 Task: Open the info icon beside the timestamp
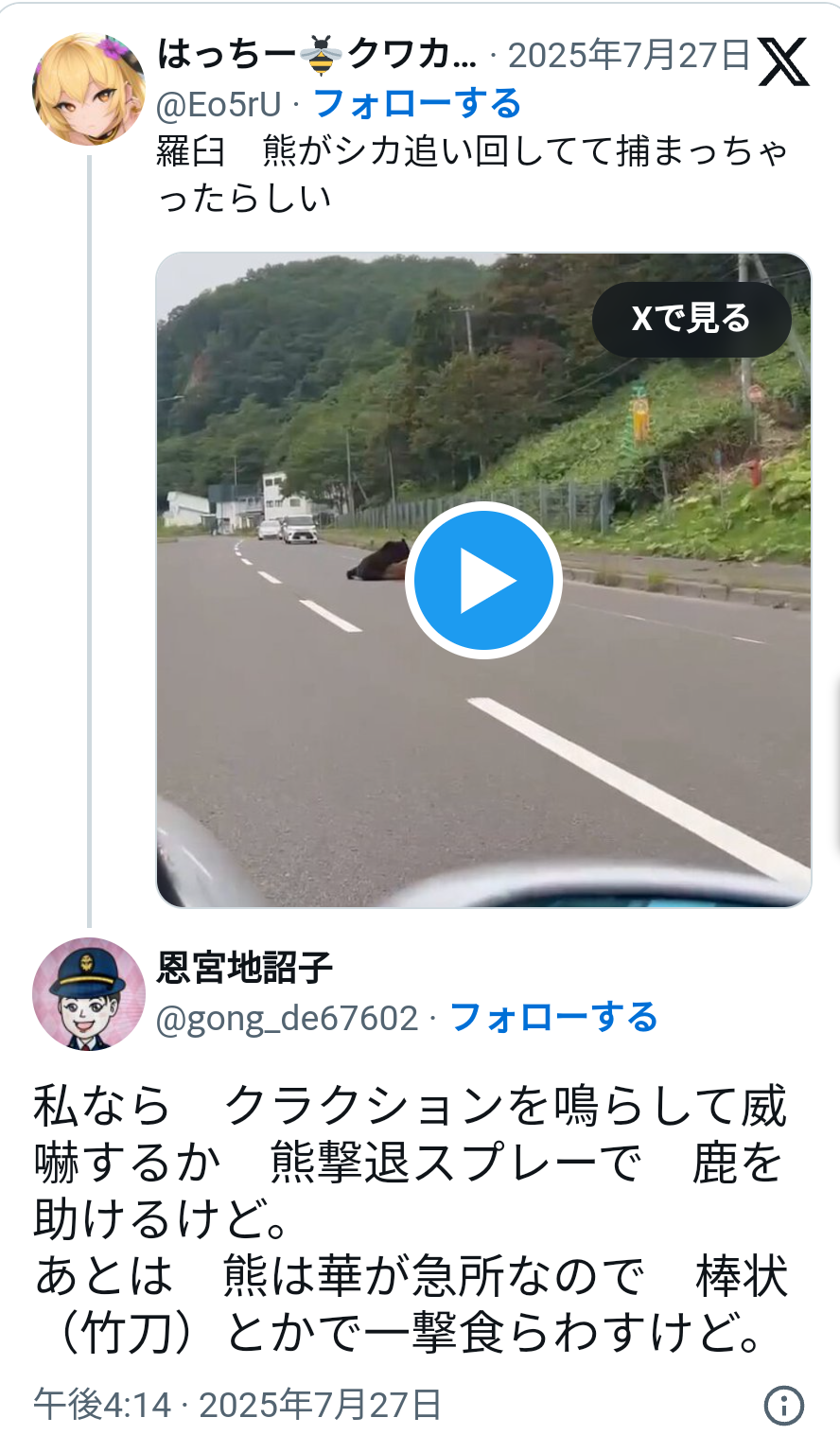[783, 1405]
